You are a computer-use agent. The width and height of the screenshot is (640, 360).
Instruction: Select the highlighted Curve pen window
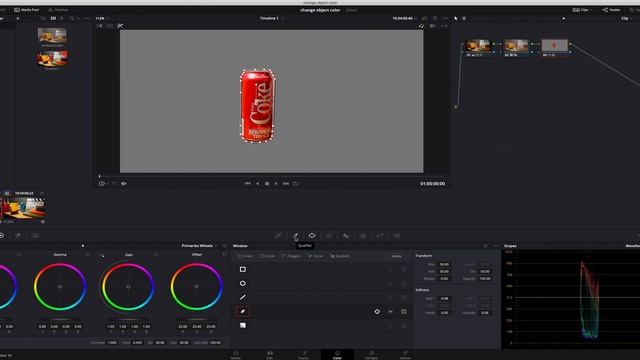pos(243,311)
